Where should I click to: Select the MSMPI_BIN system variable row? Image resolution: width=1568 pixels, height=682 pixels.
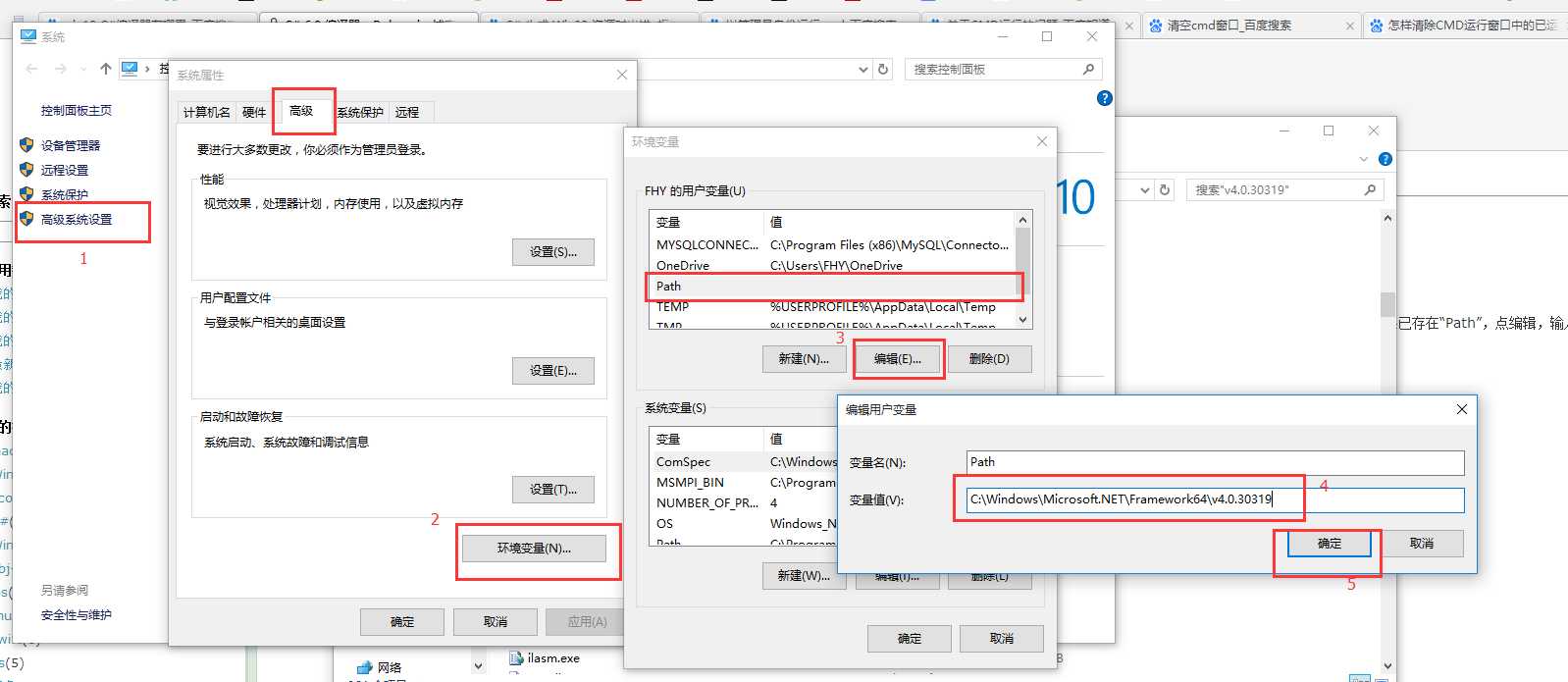coord(744,483)
